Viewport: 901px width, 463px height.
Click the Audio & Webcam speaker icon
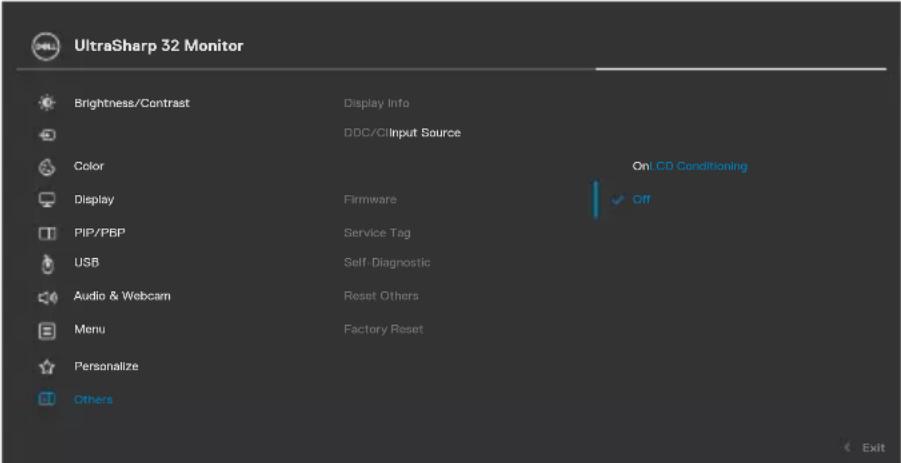pos(47,297)
